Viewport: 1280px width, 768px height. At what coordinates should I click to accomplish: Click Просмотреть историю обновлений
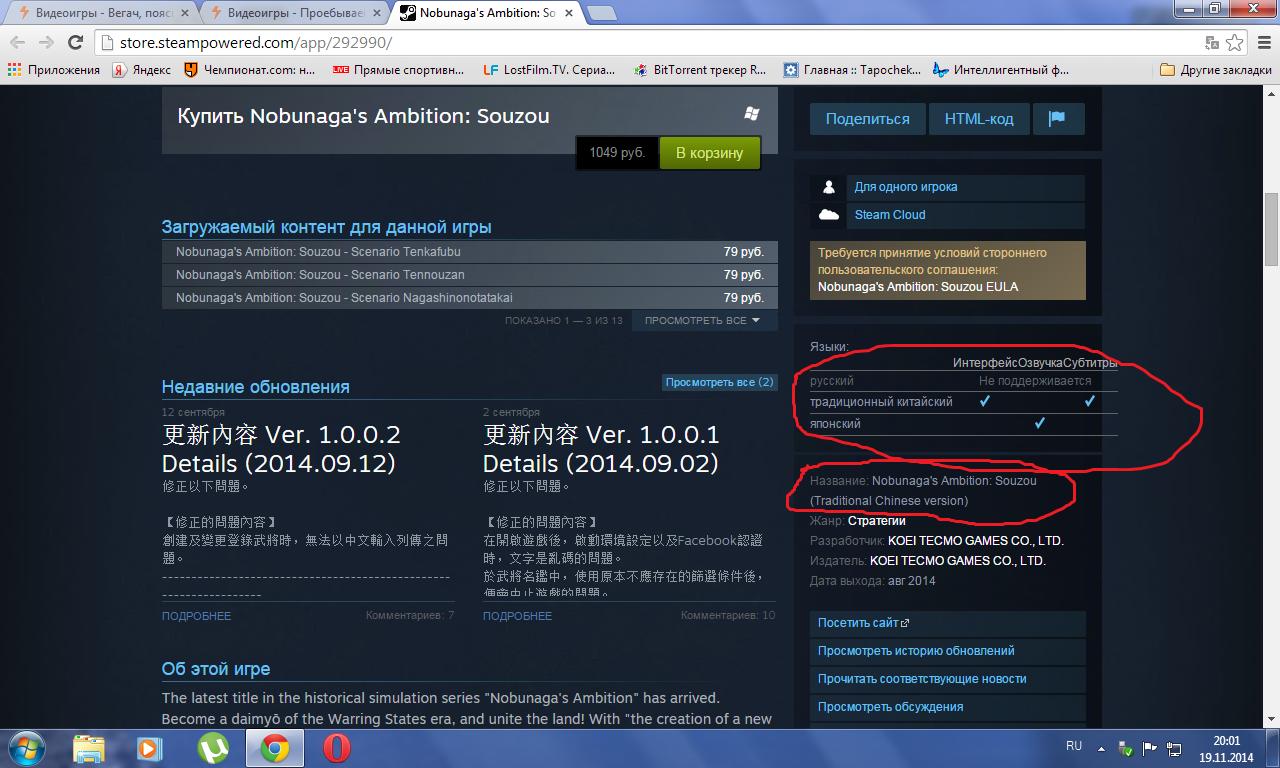coord(947,651)
